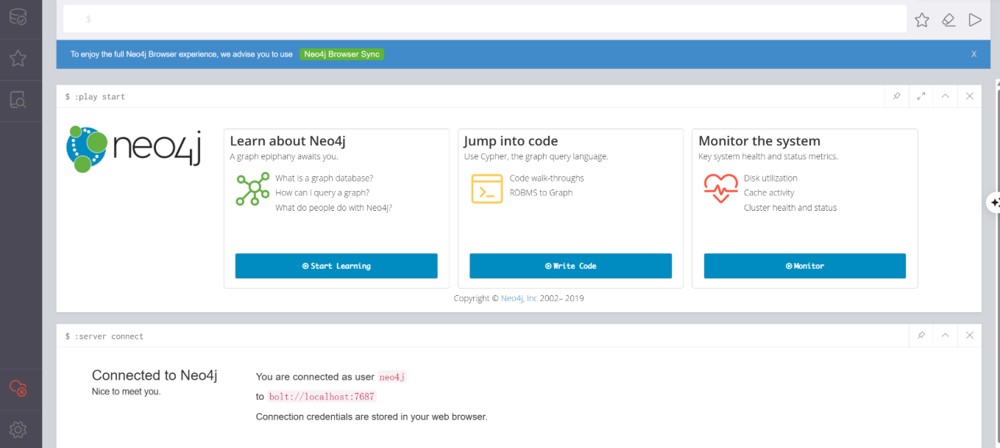Open the Documents search sidebar icon
The height and width of the screenshot is (448, 1000).
tap(18, 100)
